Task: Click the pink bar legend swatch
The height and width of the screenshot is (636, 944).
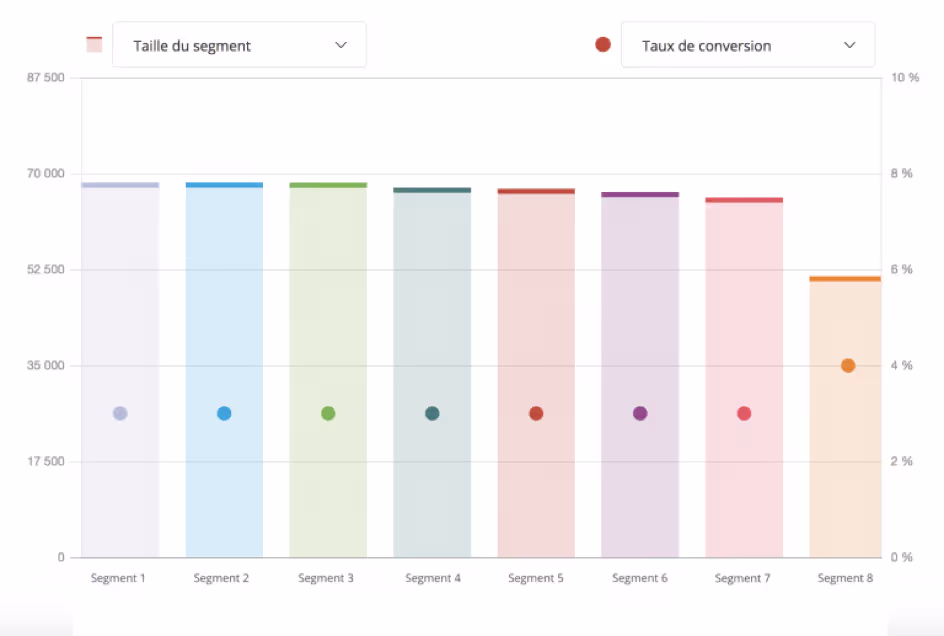Action: click(x=93, y=44)
